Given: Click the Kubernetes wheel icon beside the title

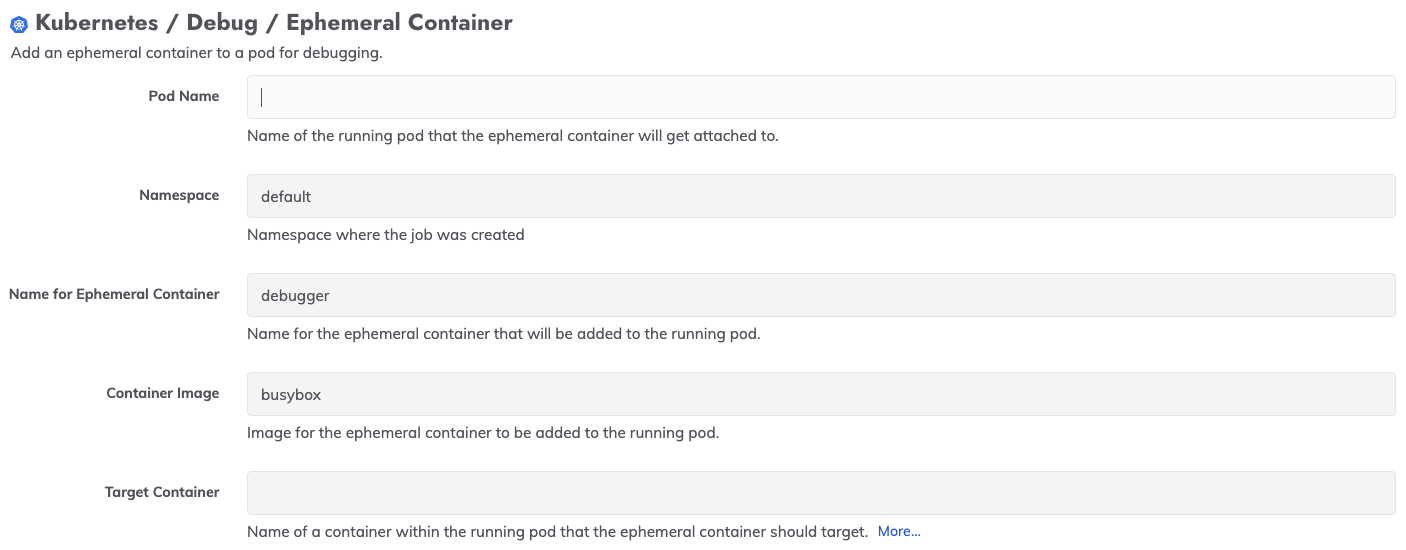Looking at the screenshot, I should point(18,24).
